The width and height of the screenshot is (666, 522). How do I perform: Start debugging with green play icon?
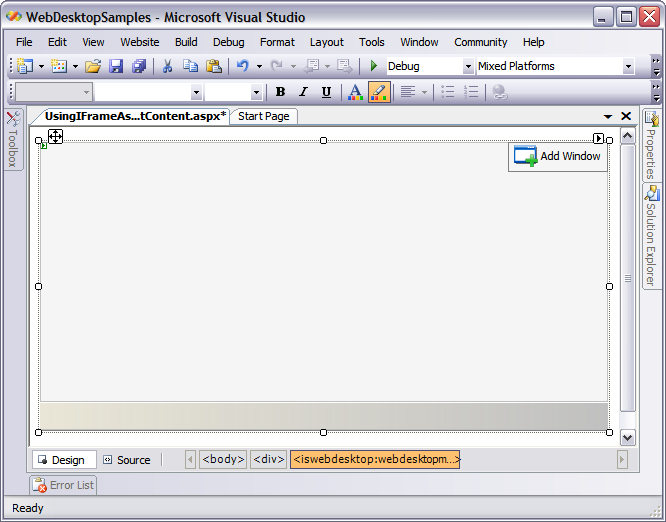pyautogui.click(x=374, y=66)
